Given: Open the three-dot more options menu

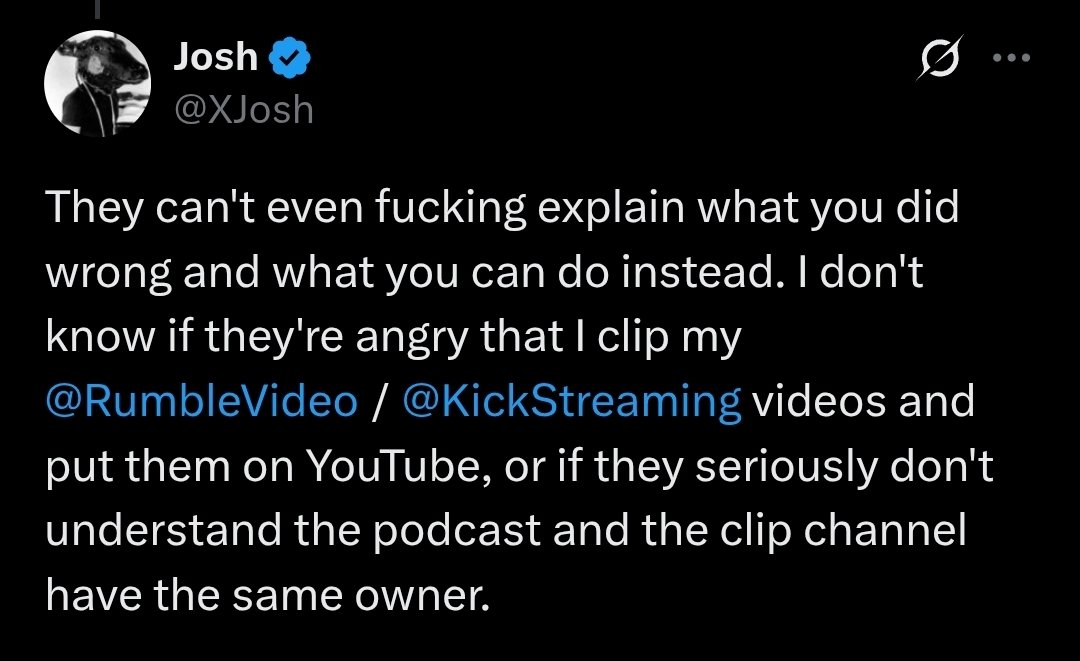Looking at the screenshot, I should (x=1010, y=57).
